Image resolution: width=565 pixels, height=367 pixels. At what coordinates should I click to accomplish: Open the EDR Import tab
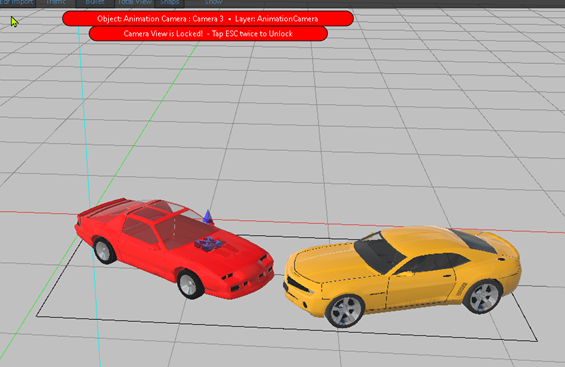tap(17, 3)
